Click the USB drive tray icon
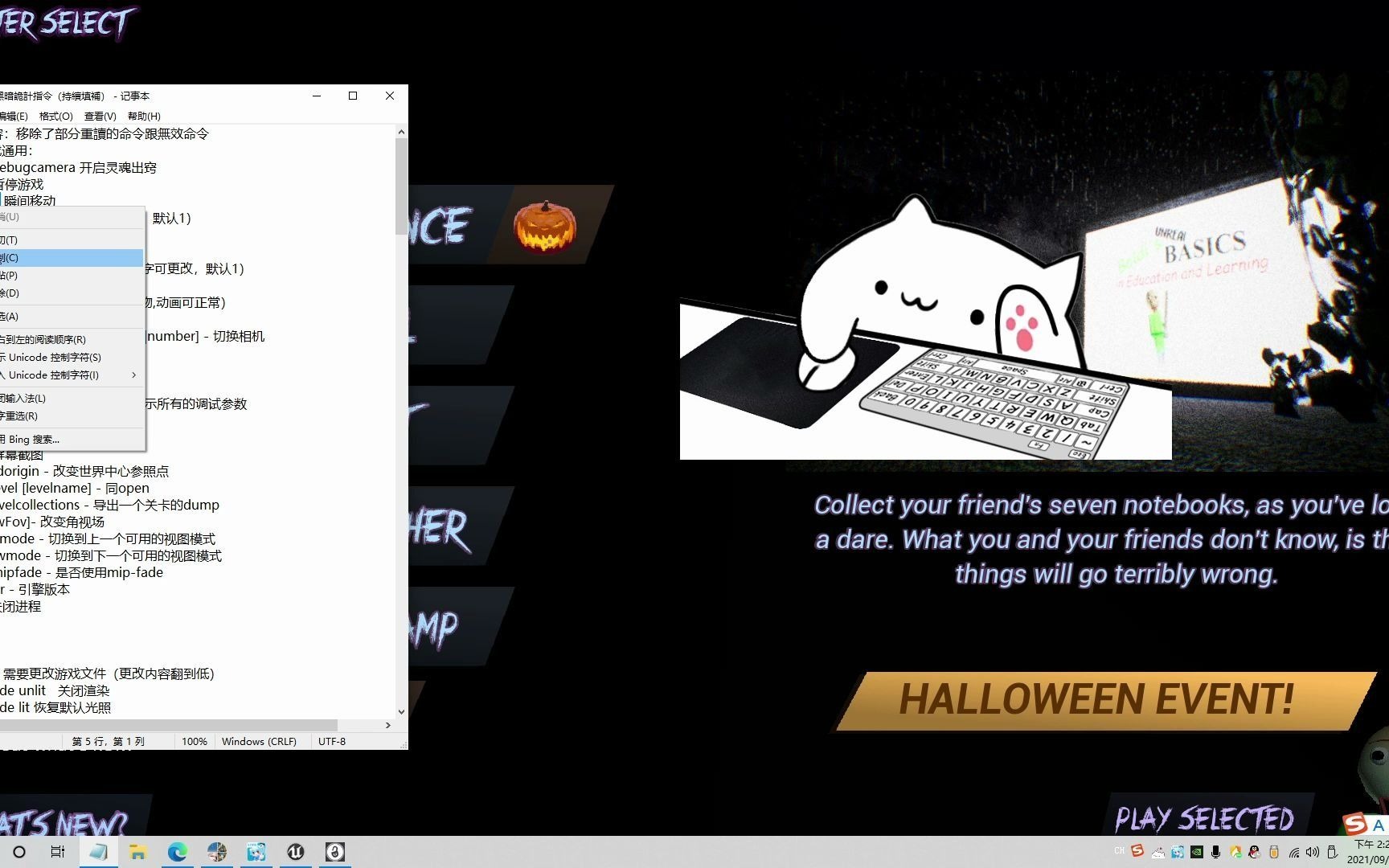1389x868 pixels. coord(1274,852)
